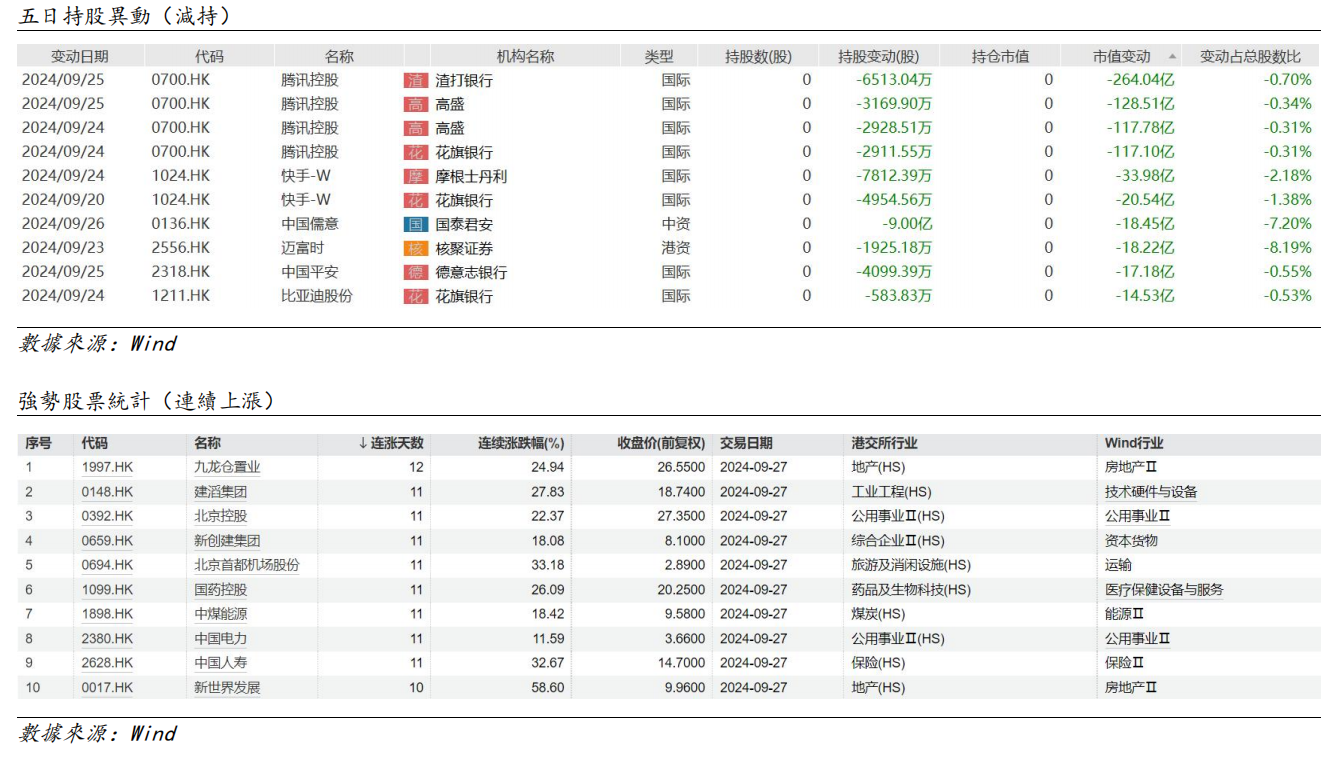Select the -8.19% cell in 迈富时 row
The image size is (1339, 768).
coord(1287,248)
